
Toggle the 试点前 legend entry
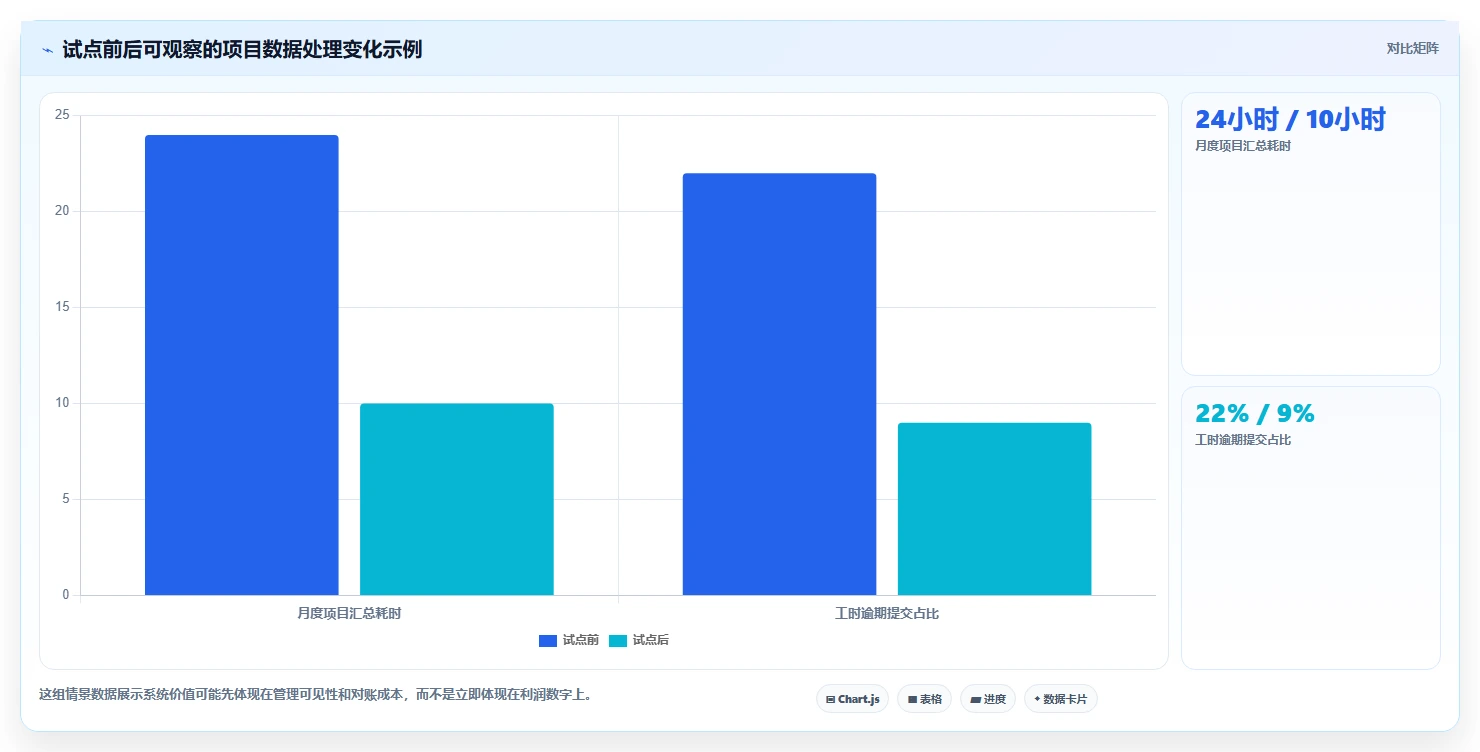569,640
